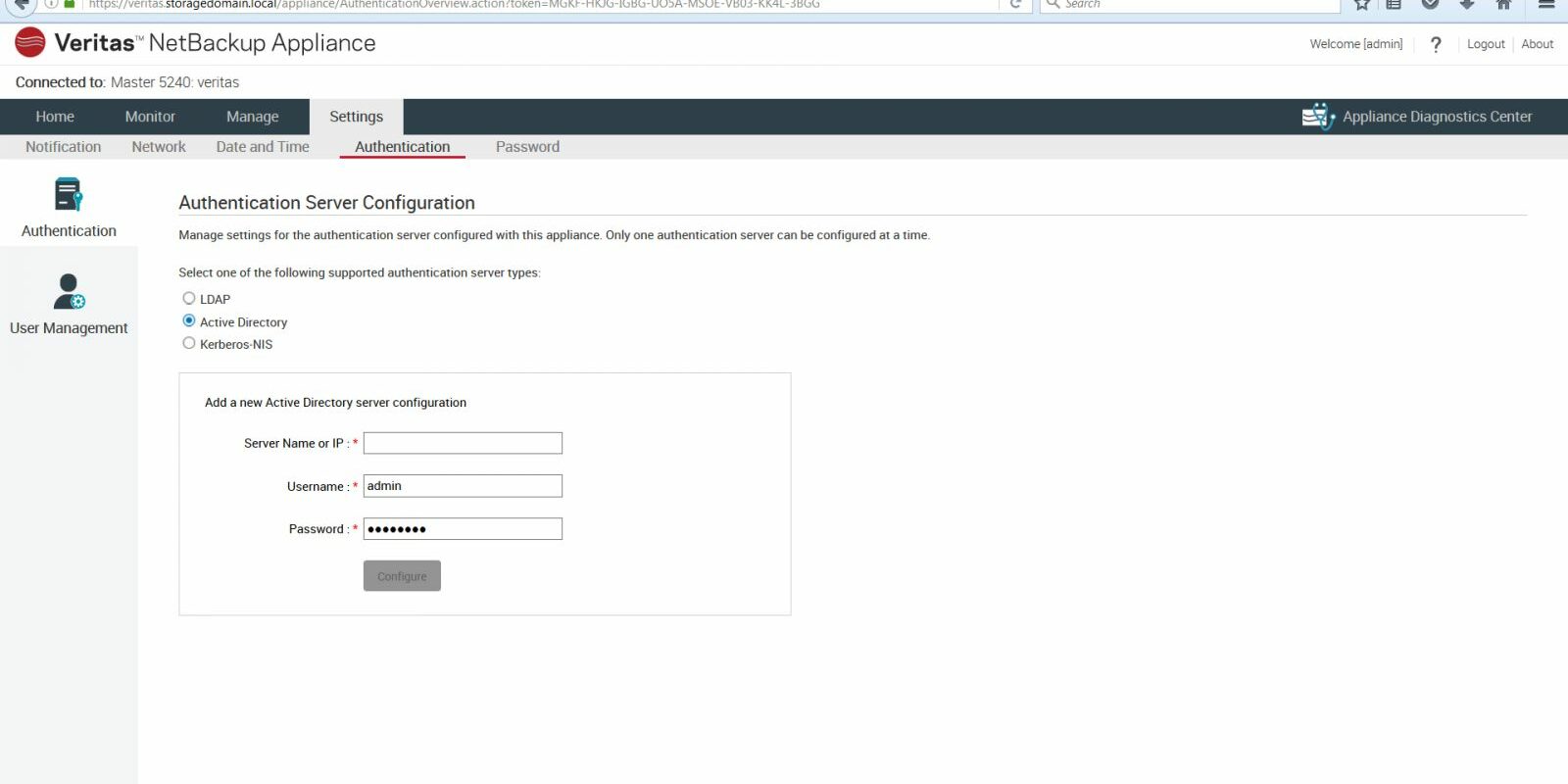Open the Monitor tab
Viewport: 1568px width, 784px height.
pos(150,117)
